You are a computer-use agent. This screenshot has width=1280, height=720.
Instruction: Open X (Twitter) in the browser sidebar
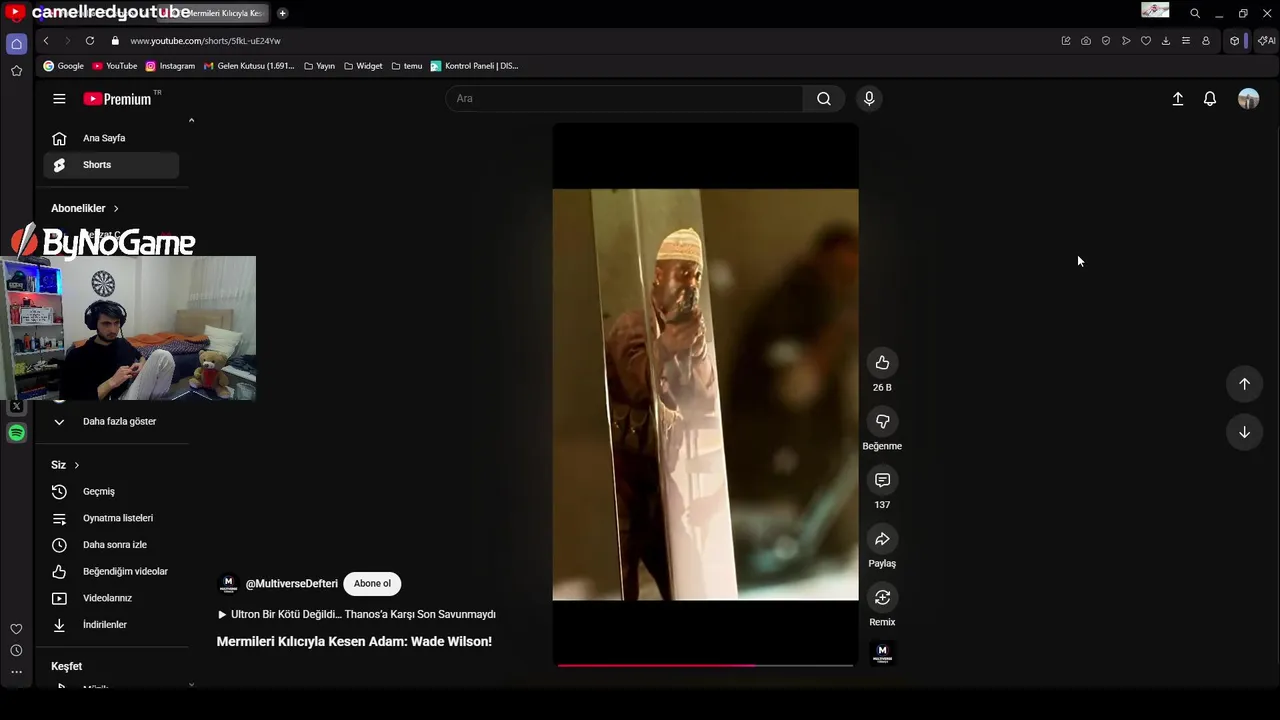coord(16,407)
